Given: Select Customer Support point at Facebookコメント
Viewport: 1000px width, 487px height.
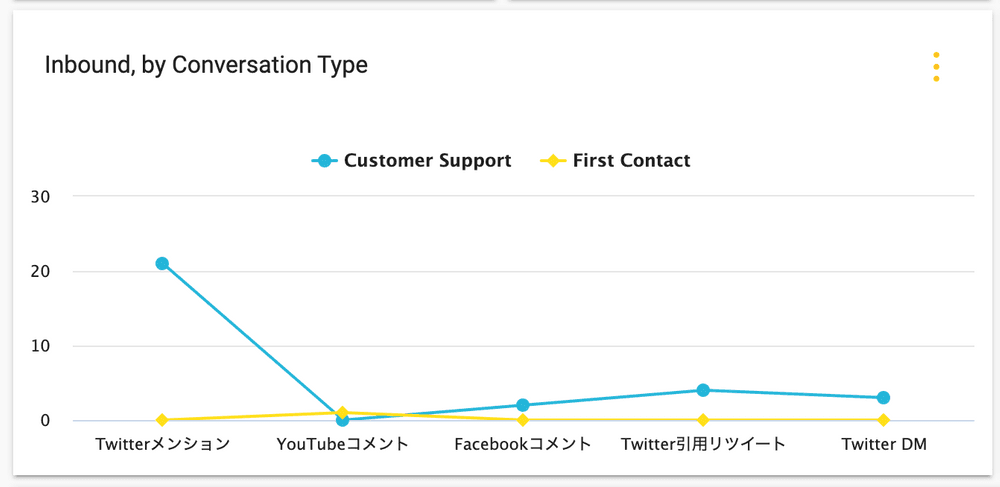Looking at the screenshot, I should pyautogui.click(x=523, y=405).
